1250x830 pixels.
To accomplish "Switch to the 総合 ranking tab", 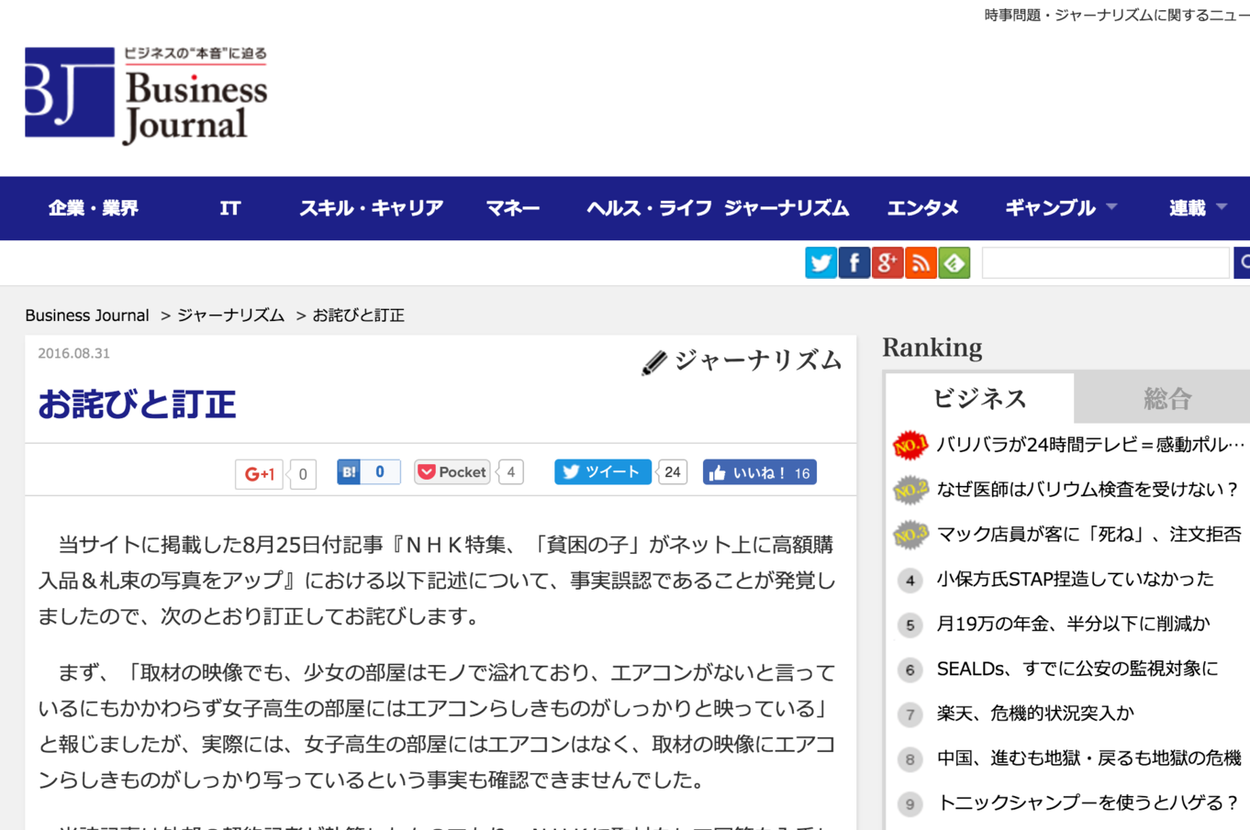I will pos(1166,399).
